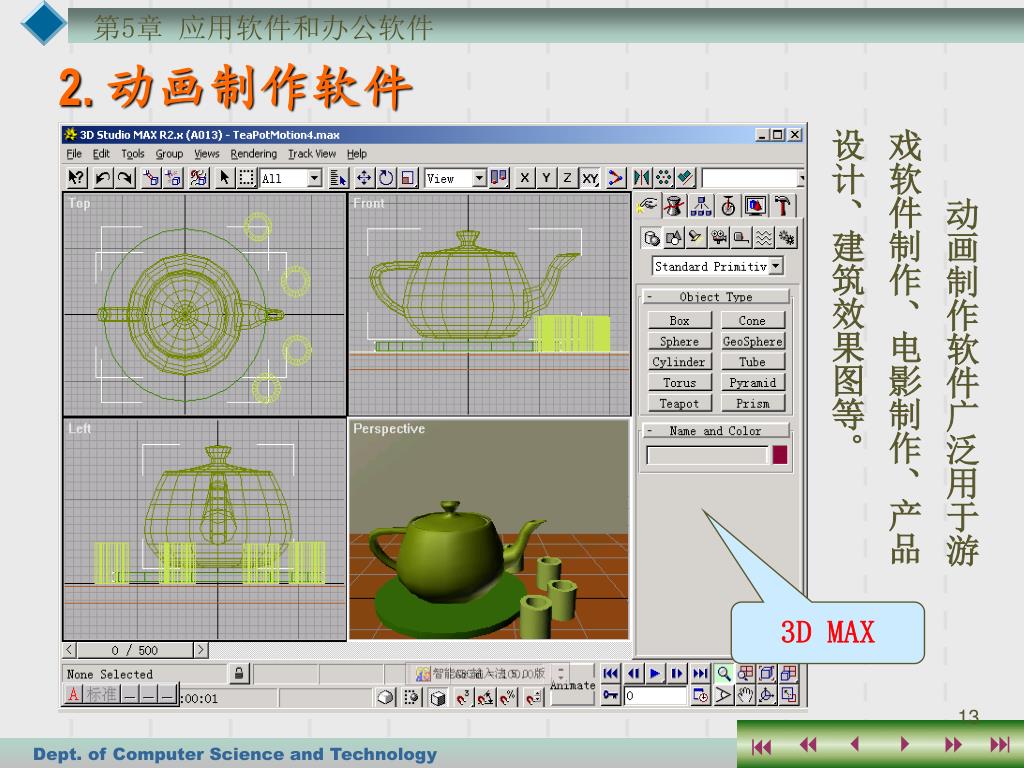The image size is (1024, 768).
Task: Restrict transform to Z axis
Action: pos(568,178)
